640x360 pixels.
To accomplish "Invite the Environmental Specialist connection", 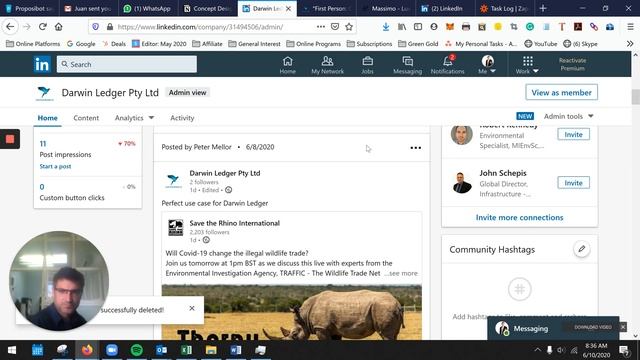I will pos(573,134).
